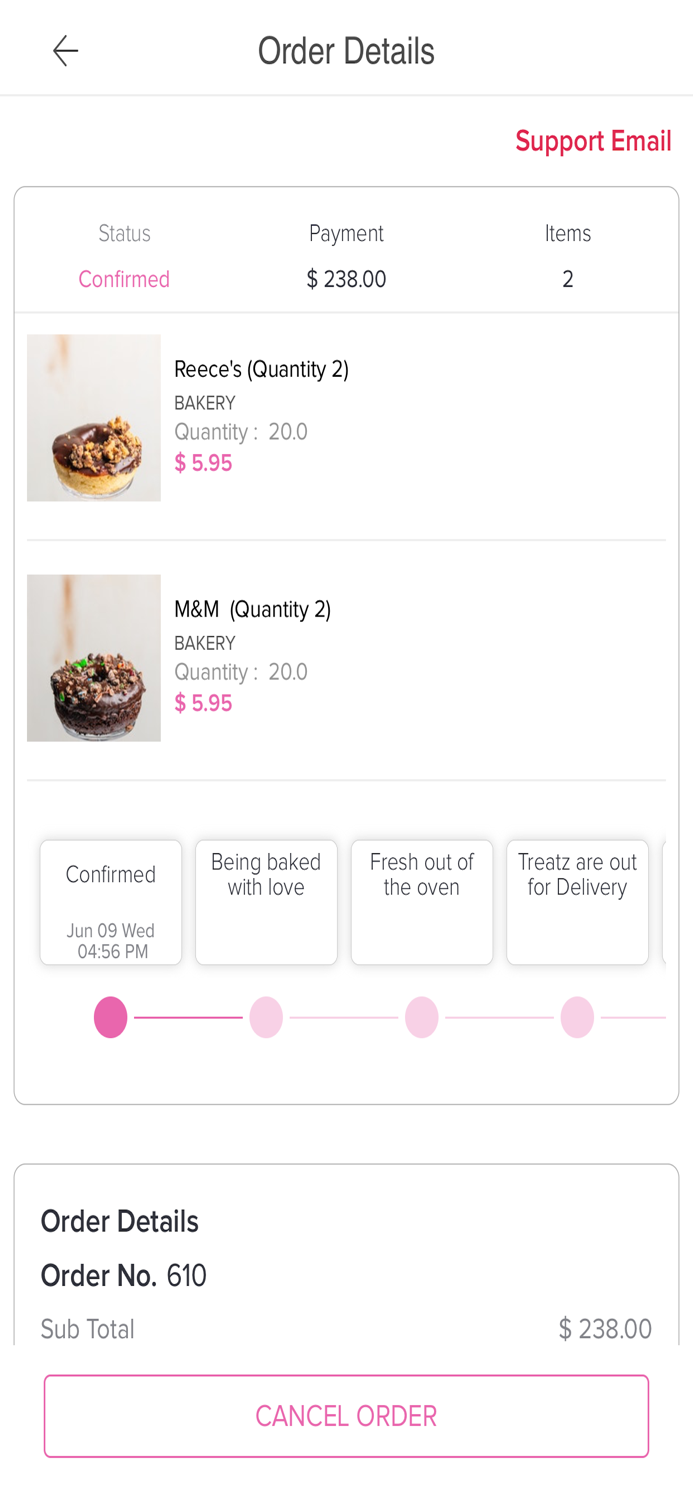
Task: Select the 'Treatz are out for Delivery' card
Action: [577, 901]
